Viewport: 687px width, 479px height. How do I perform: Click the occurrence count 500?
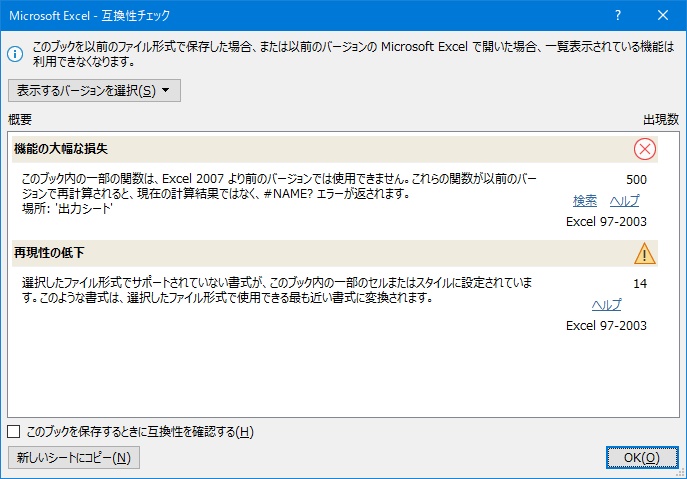636,180
